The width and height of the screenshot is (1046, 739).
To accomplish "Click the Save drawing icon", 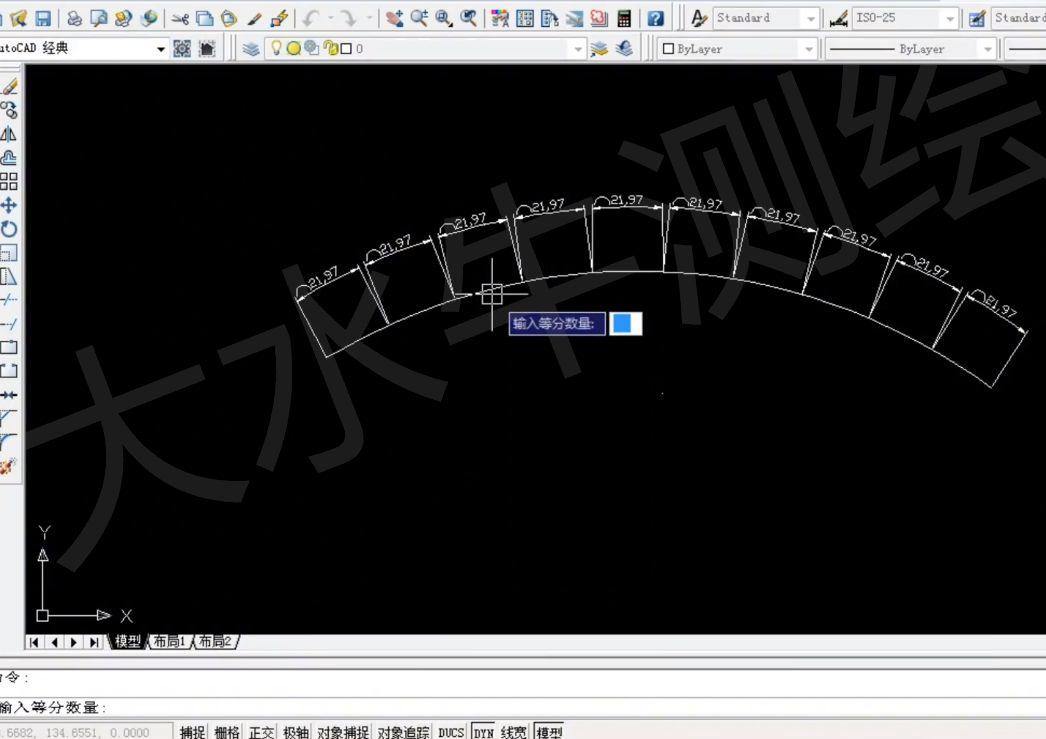I will click(x=43, y=19).
